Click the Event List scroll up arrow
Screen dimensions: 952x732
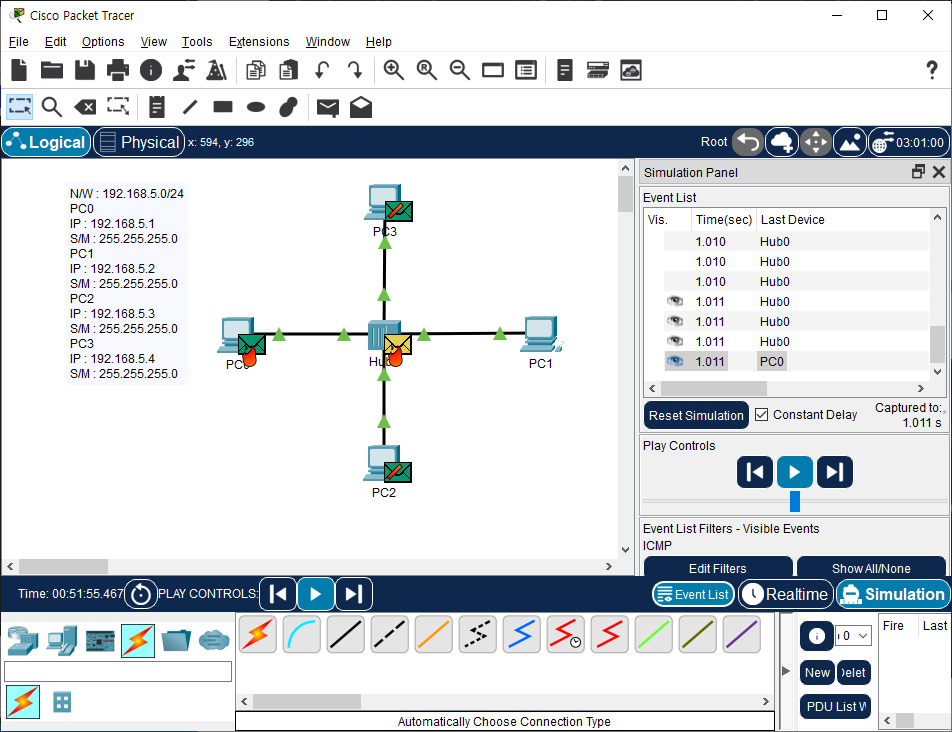pos(937,217)
